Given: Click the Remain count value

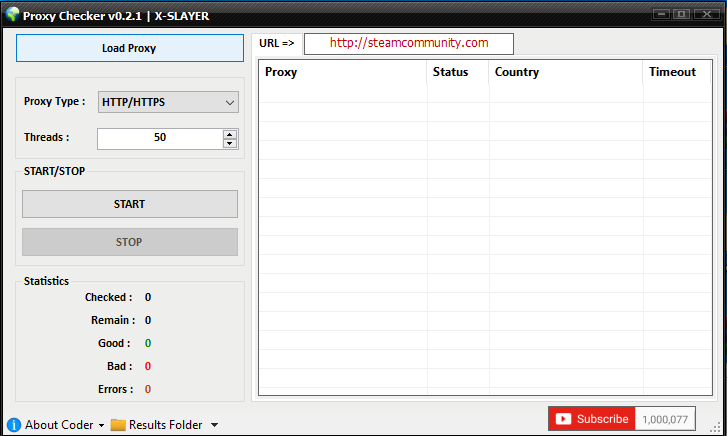Looking at the screenshot, I should (148, 321).
